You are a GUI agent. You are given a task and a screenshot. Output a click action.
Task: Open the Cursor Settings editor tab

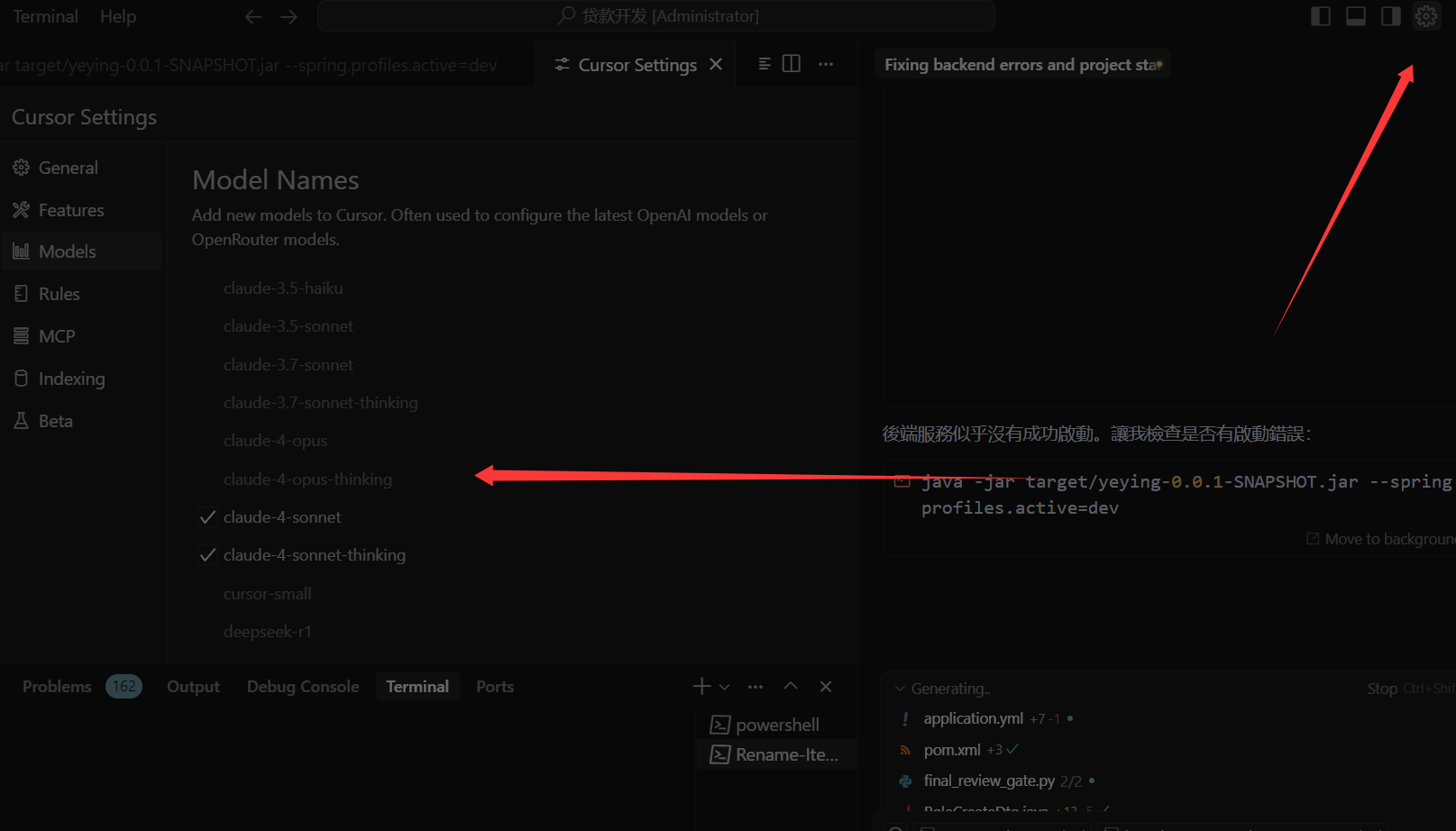(x=636, y=65)
